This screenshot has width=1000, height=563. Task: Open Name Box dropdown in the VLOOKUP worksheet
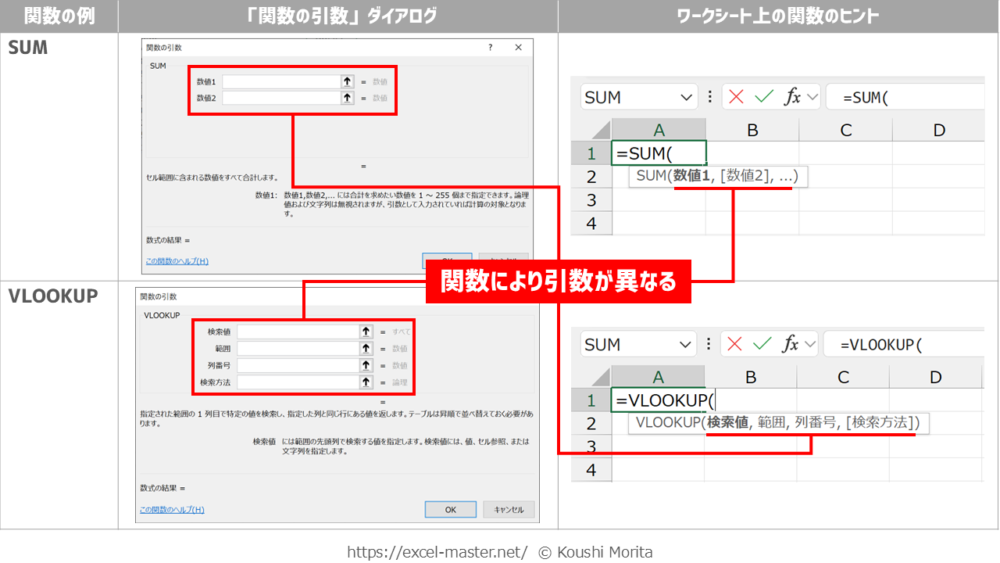point(686,344)
